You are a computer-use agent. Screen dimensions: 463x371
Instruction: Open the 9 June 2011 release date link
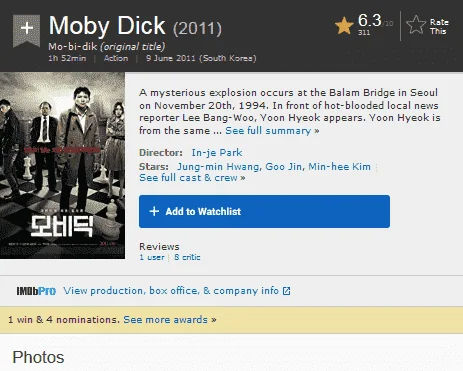click(x=201, y=58)
